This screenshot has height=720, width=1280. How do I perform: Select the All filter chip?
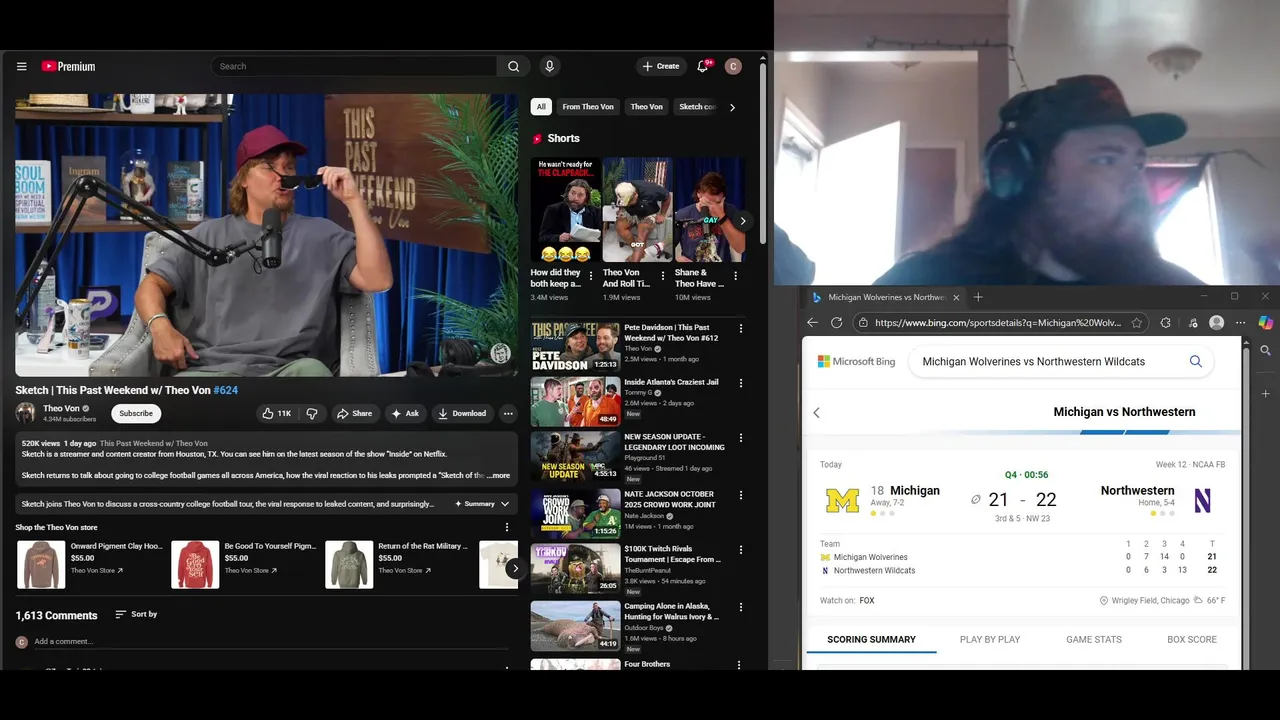541,107
